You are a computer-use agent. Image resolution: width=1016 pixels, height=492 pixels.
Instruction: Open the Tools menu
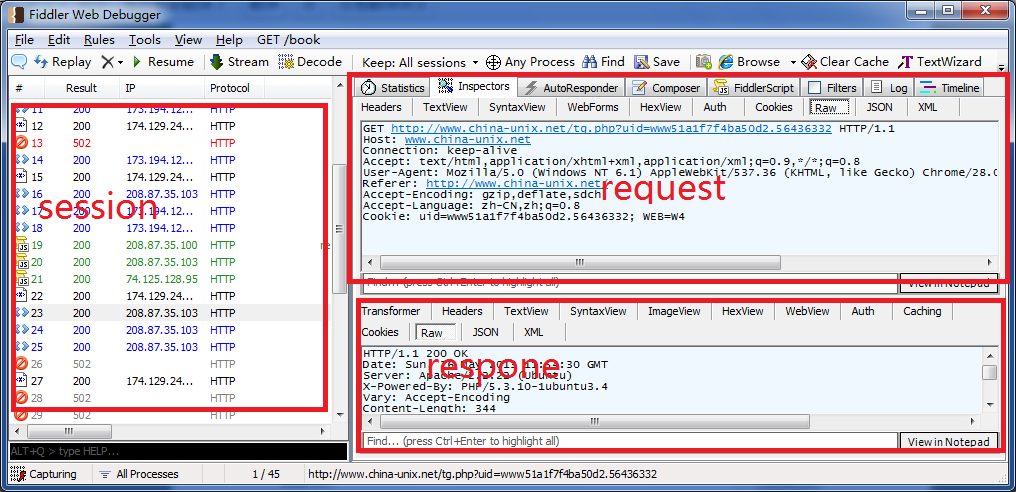coord(144,40)
